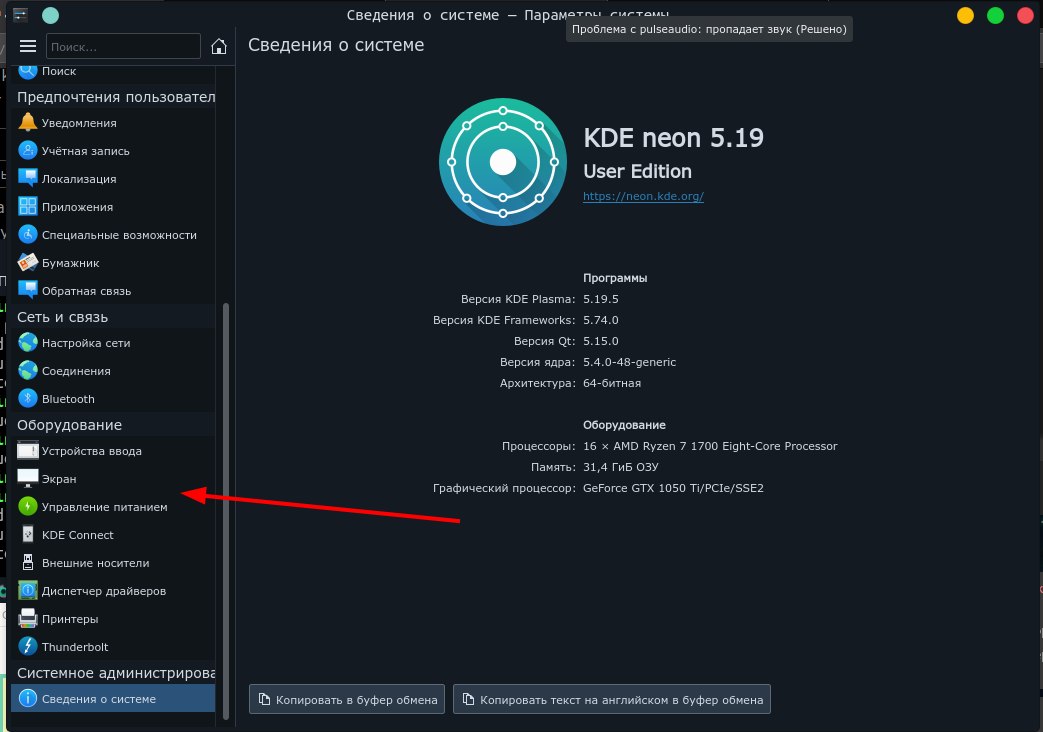Click the Локализация speech-bubble icon
Screen dimensions: 1043x732
[27, 178]
